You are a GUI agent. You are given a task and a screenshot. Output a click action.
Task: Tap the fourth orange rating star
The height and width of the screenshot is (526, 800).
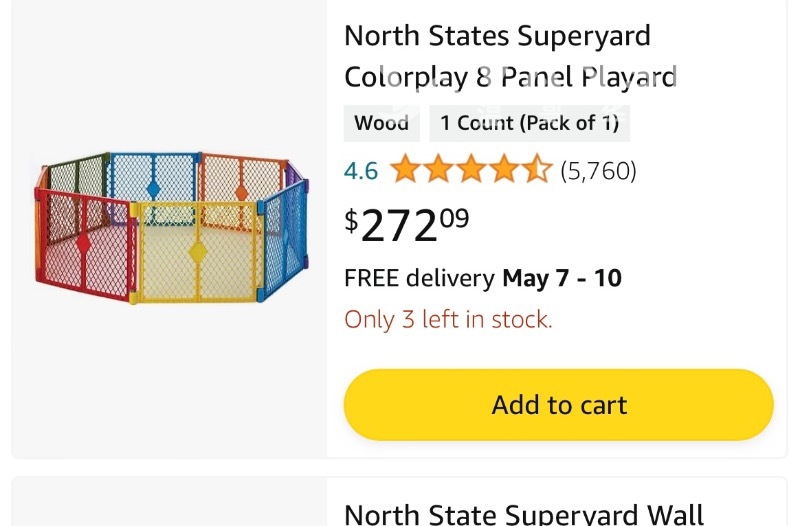[504, 170]
